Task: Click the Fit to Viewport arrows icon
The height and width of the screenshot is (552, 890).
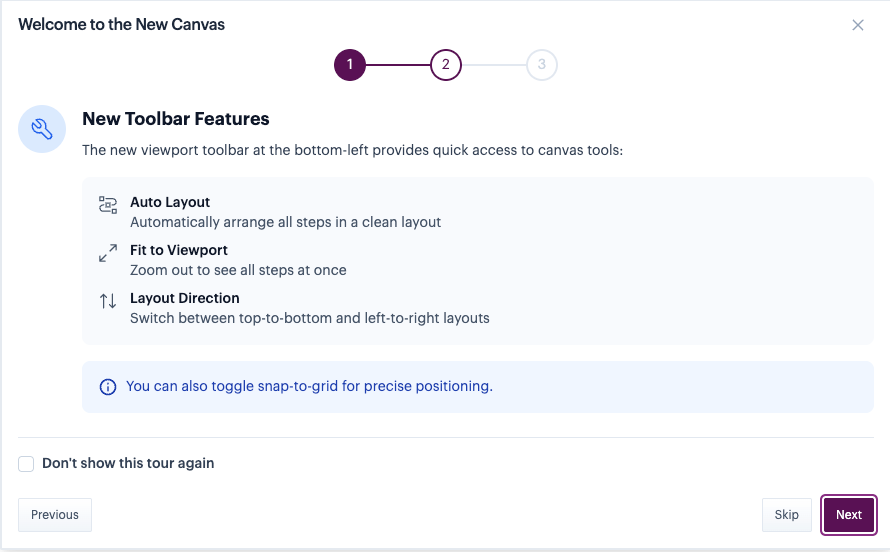Action: (108, 253)
